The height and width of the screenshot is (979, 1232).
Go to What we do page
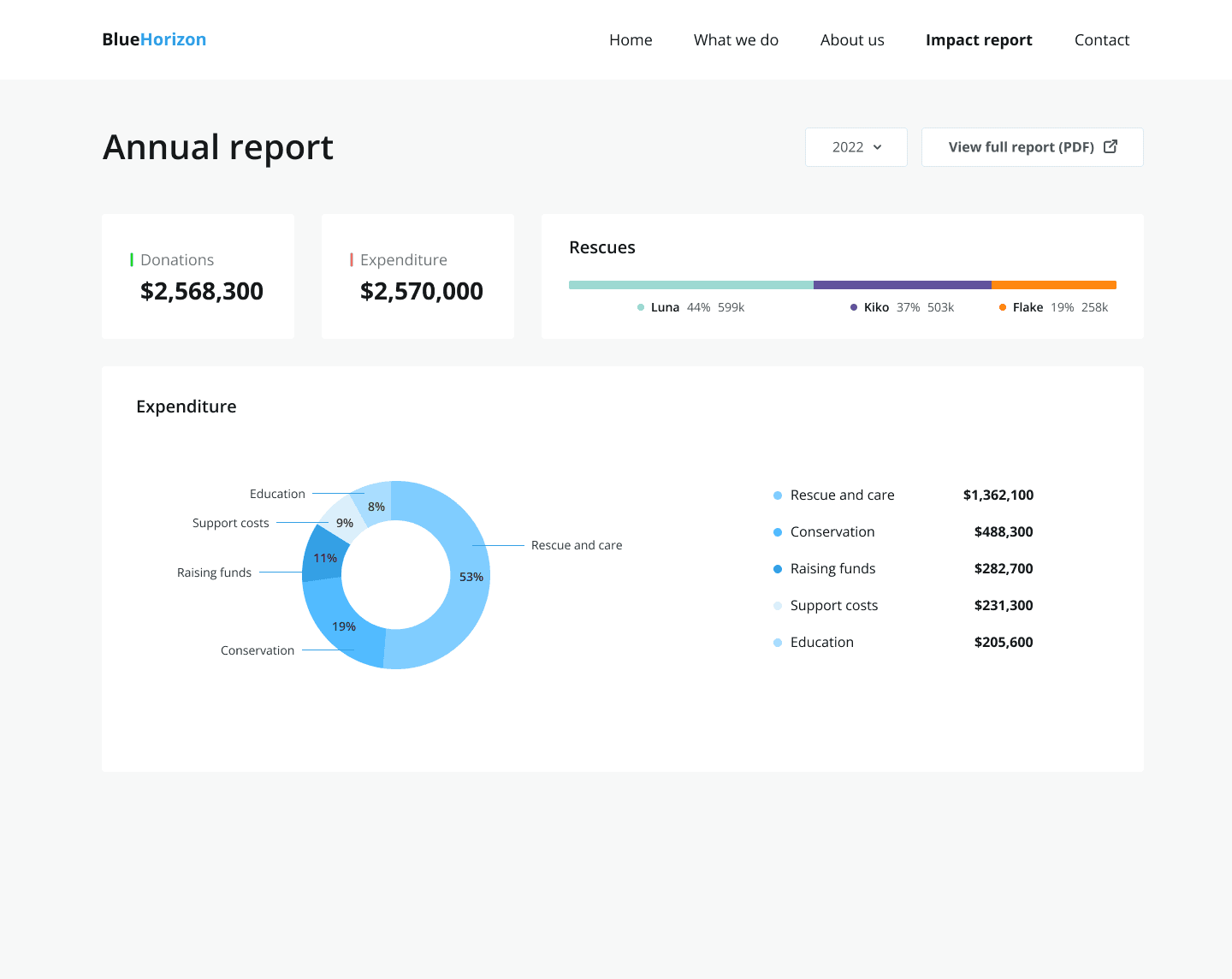(736, 40)
